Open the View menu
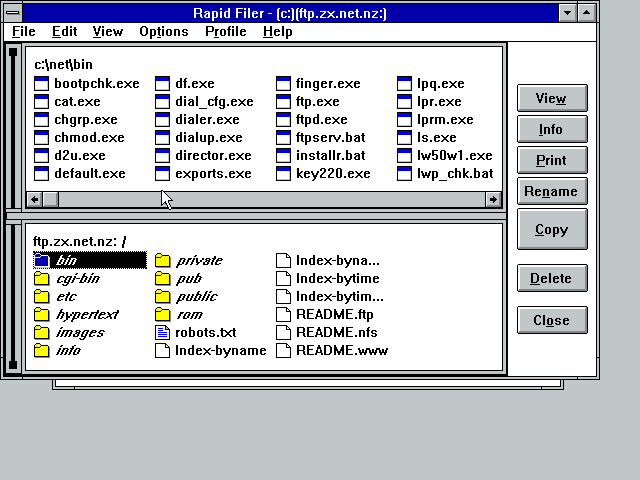 point(108,31)
